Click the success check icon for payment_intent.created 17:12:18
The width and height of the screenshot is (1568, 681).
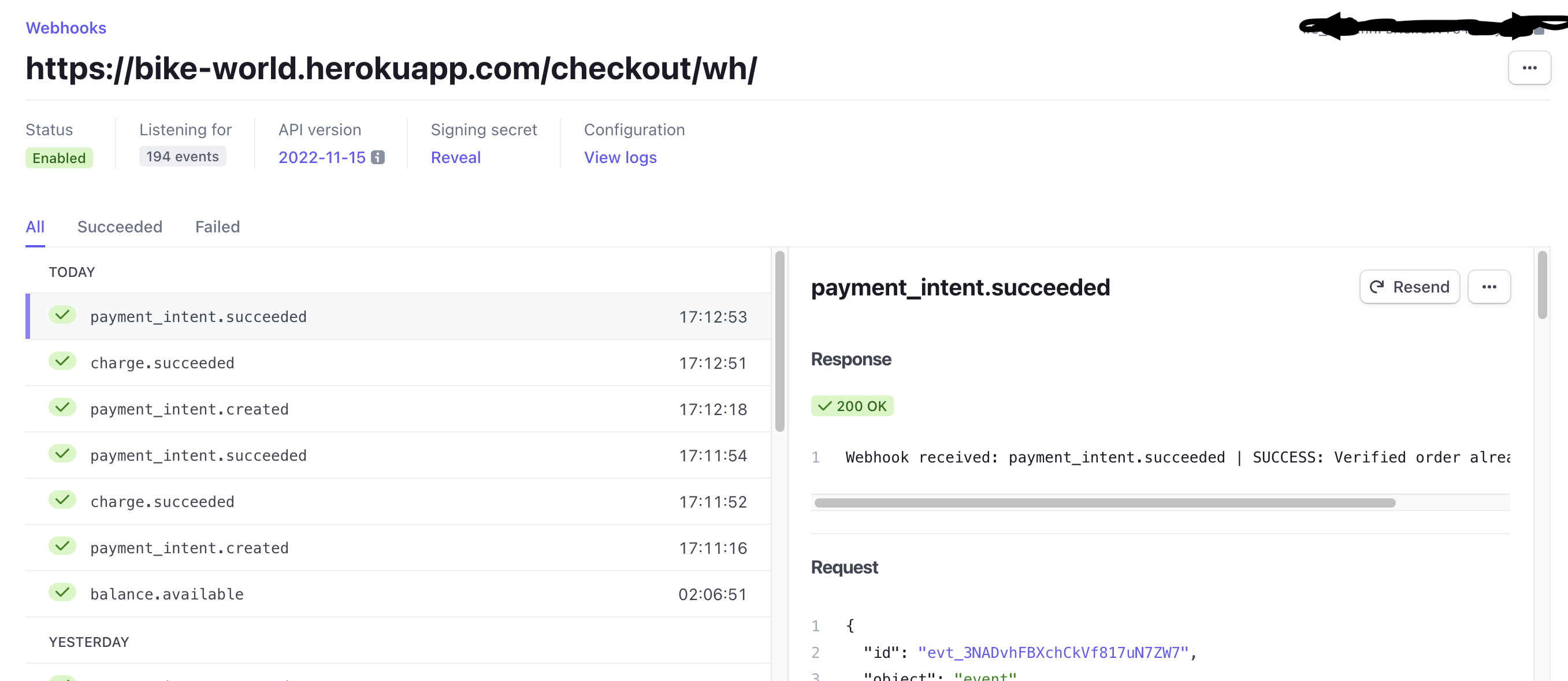pyautogui.click(x=62, y=408)
